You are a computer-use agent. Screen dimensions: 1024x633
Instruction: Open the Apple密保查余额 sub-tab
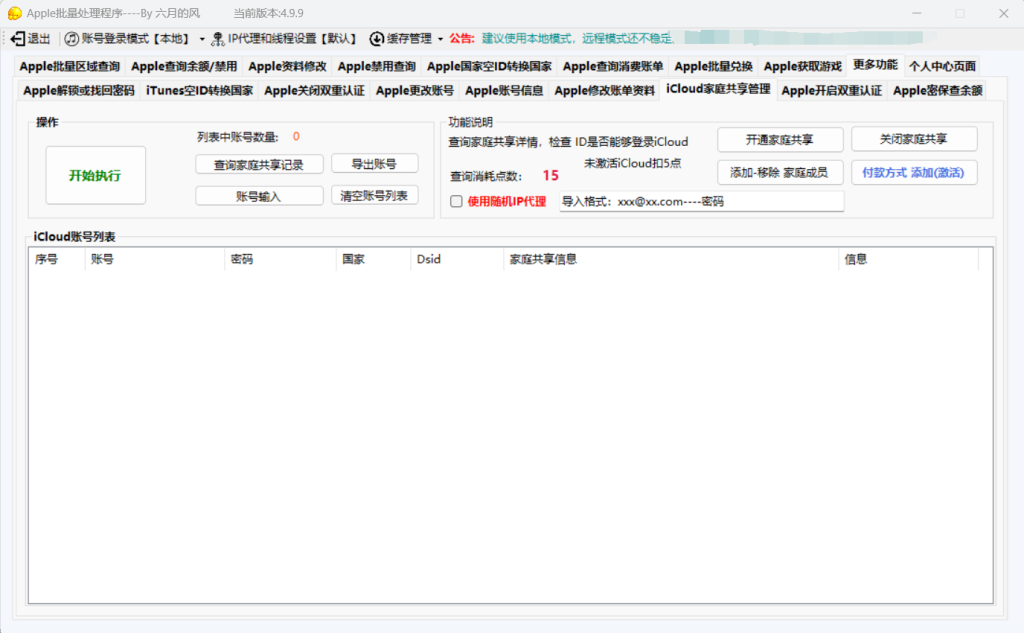coord(937,91)
